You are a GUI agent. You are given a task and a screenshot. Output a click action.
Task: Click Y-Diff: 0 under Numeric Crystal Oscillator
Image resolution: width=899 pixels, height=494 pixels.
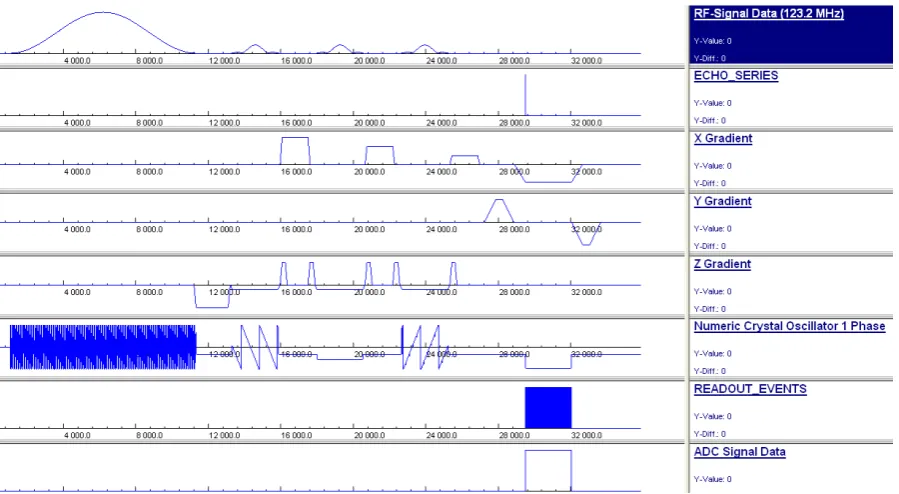pos(710,371)
